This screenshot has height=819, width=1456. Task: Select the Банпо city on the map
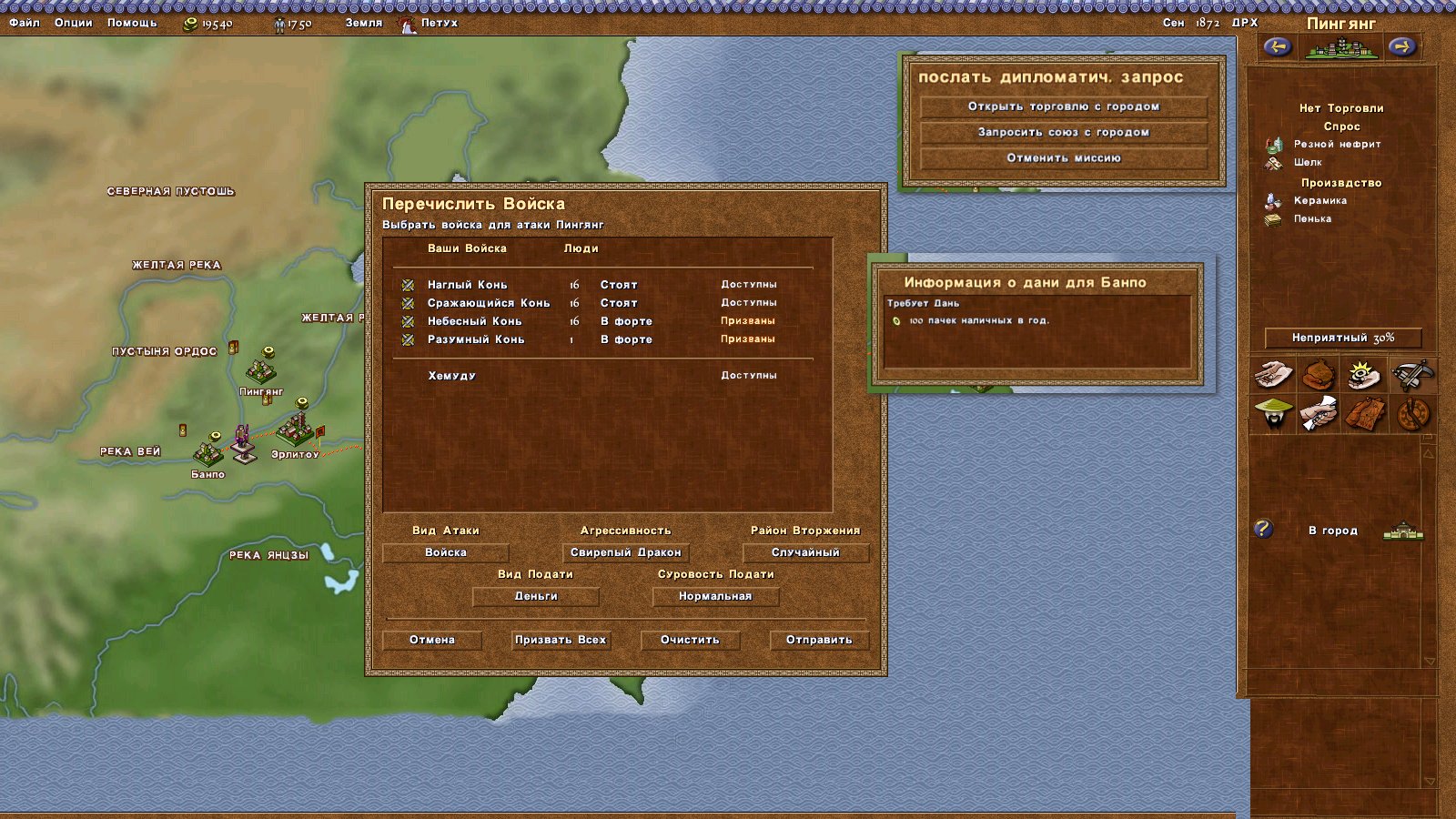click(x=208, y=452)
